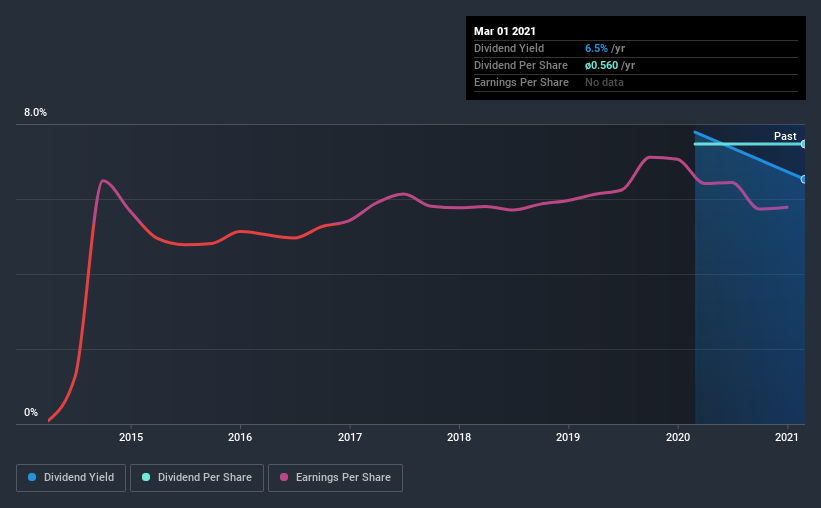Toggle the Dividend Per Share legend button

click(197, 478)
